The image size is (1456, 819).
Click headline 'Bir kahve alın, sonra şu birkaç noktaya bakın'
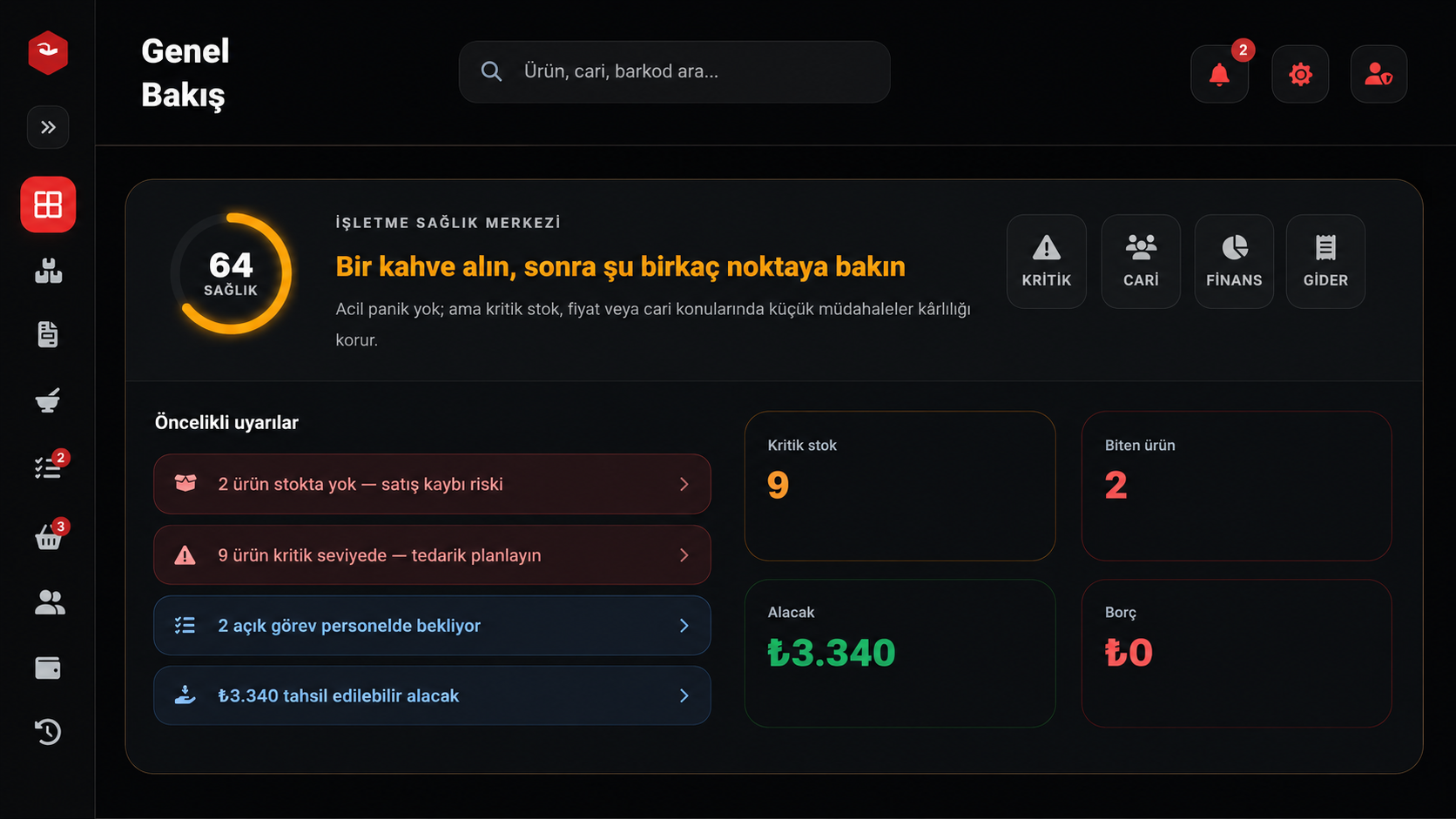pos(620,266)
